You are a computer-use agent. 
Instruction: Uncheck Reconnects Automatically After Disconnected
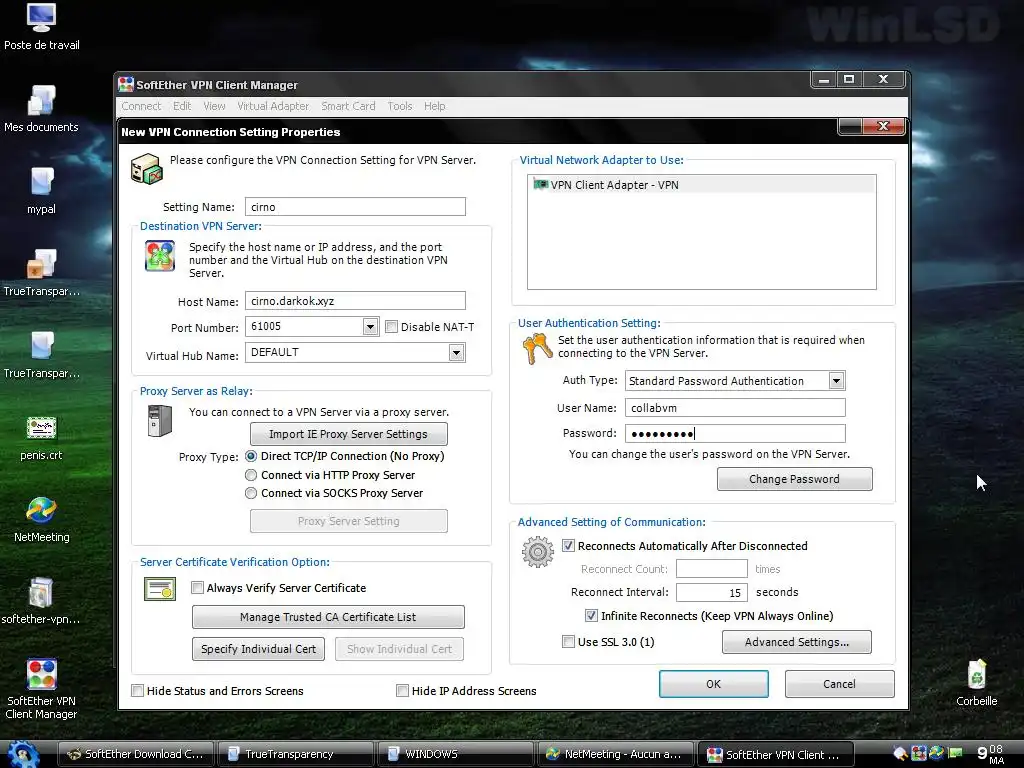coord(568,545)
